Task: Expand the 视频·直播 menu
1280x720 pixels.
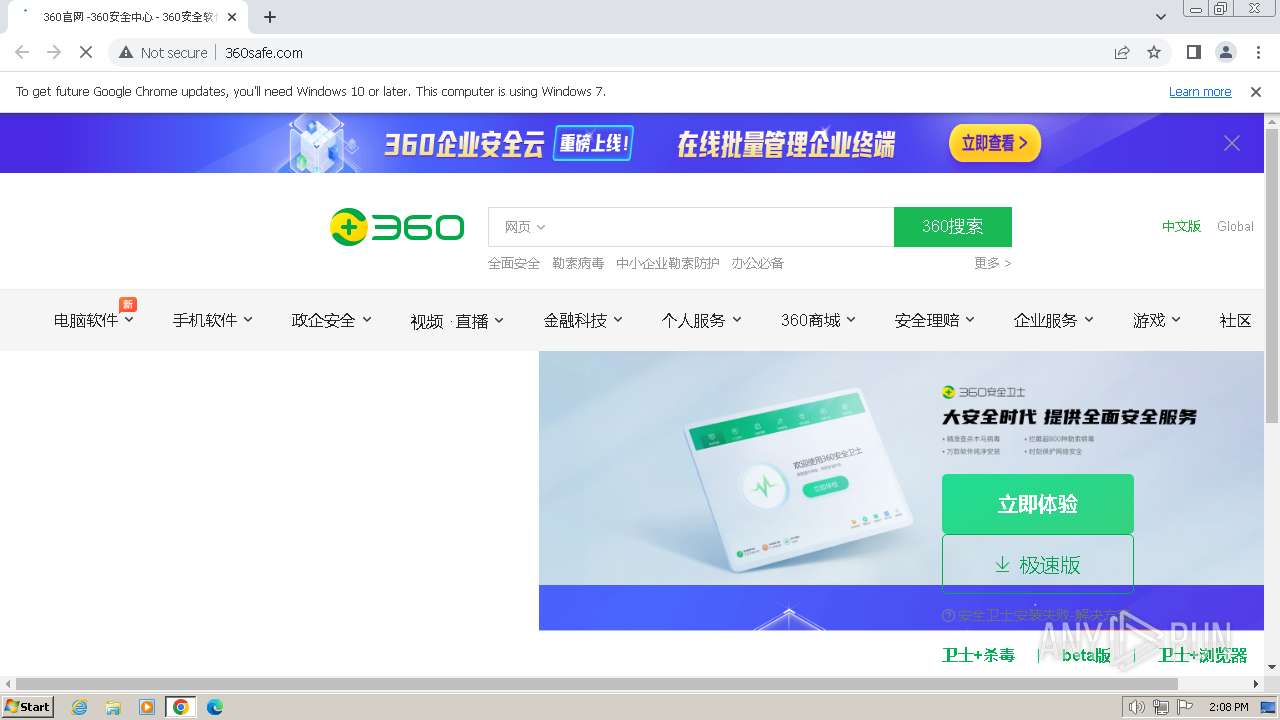Action: [x=457, y=321]
